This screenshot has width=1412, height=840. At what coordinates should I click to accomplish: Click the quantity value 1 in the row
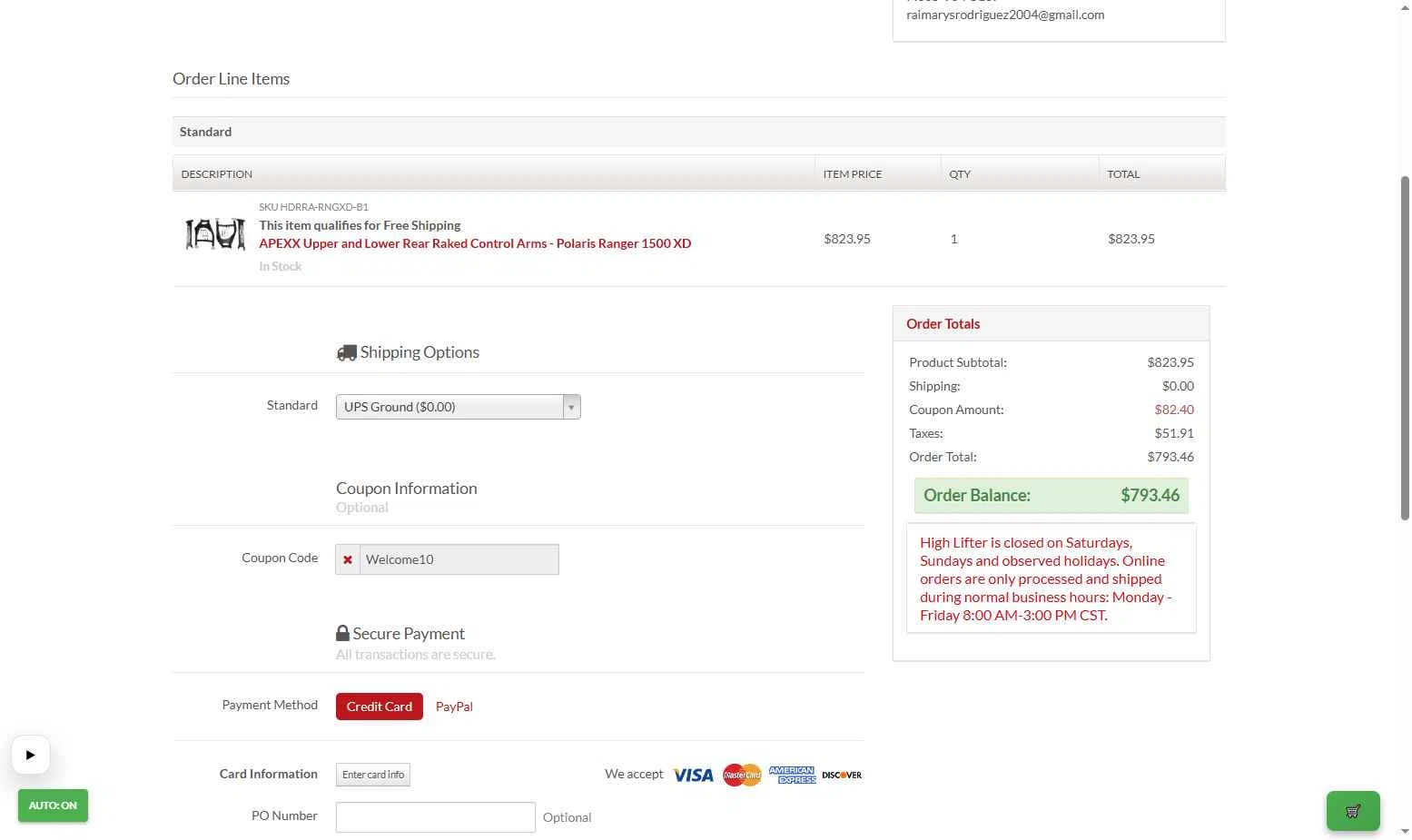click(953, 239)
